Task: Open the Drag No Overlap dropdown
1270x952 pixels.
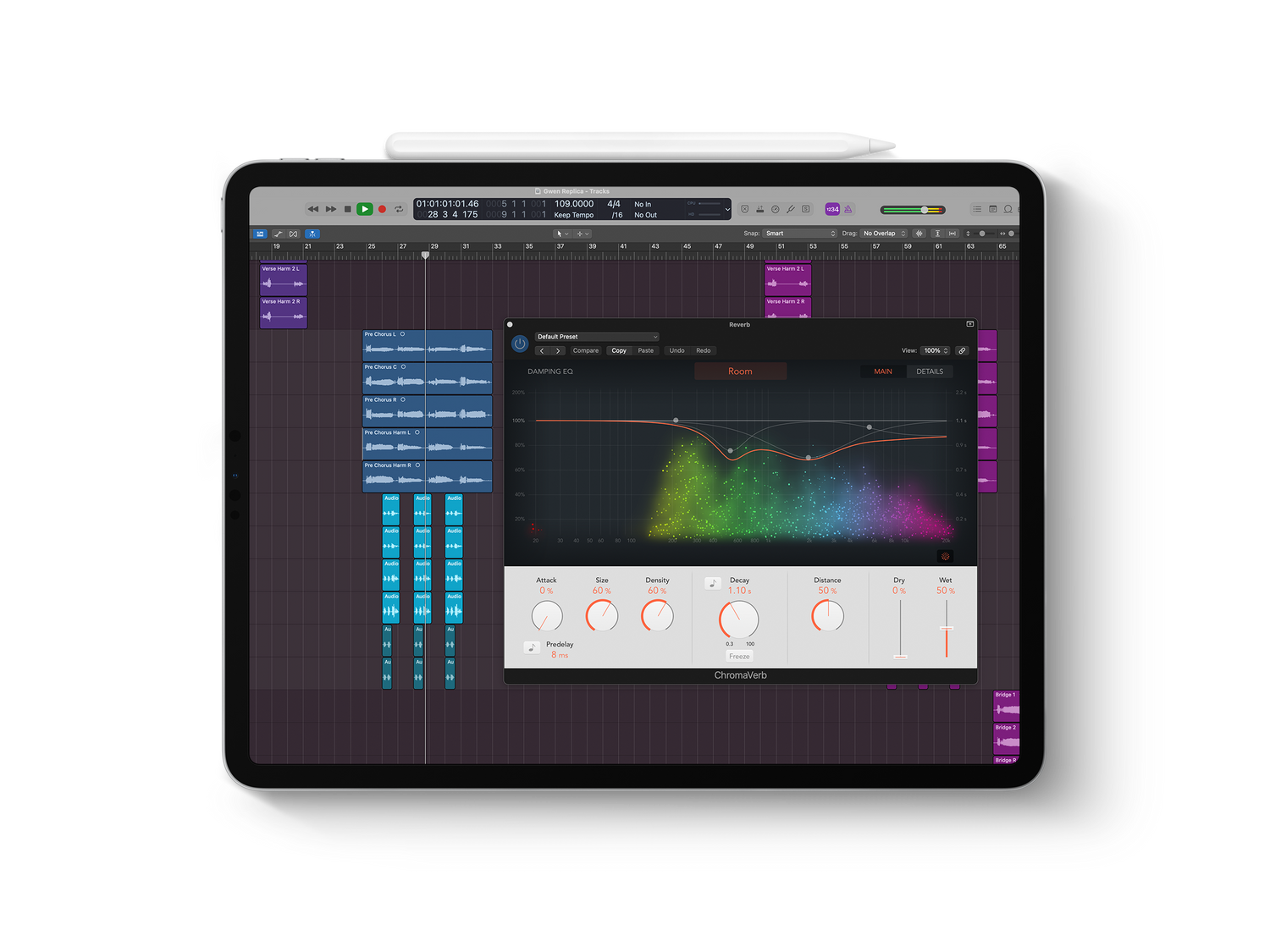Action: pyautogui.click(x=884, y=234)
